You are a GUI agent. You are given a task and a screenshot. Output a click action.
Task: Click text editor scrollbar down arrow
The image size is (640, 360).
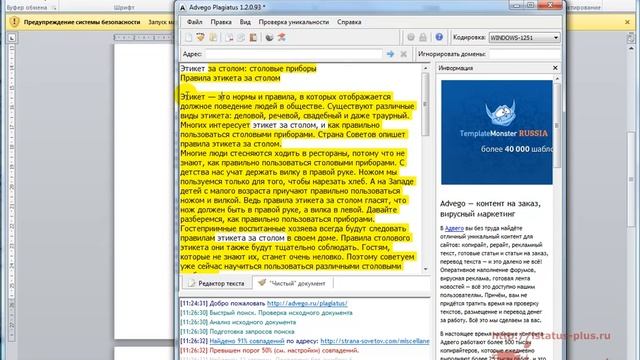pos(425,269)
